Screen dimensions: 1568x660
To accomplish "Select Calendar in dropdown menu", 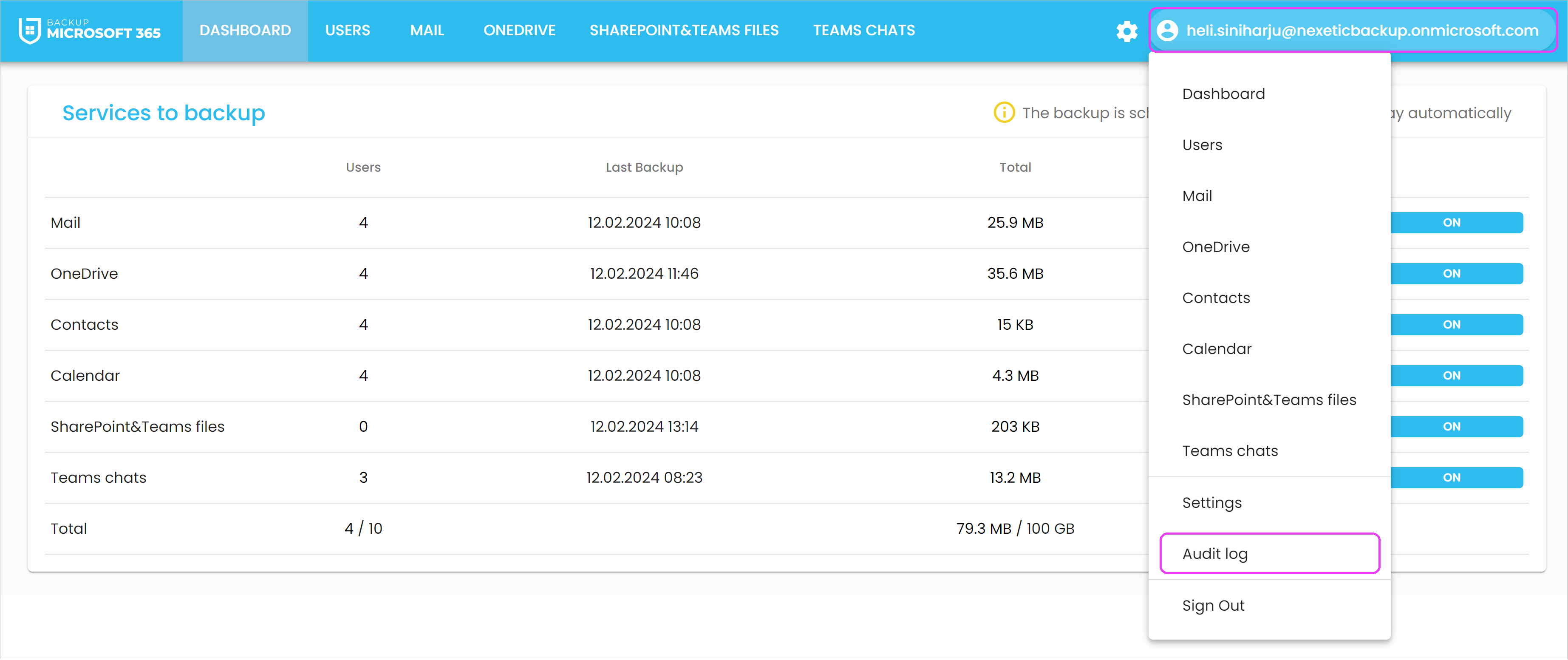I will [1269, 349].
